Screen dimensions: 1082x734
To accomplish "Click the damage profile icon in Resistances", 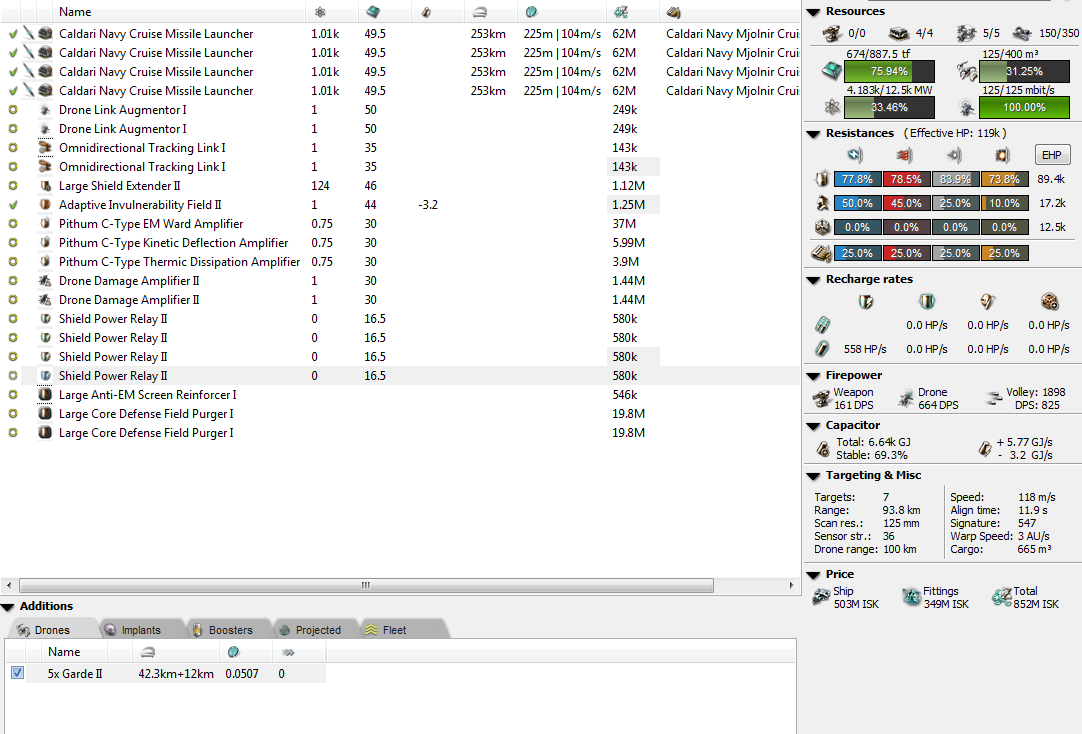I will click(x=821, y=253).
